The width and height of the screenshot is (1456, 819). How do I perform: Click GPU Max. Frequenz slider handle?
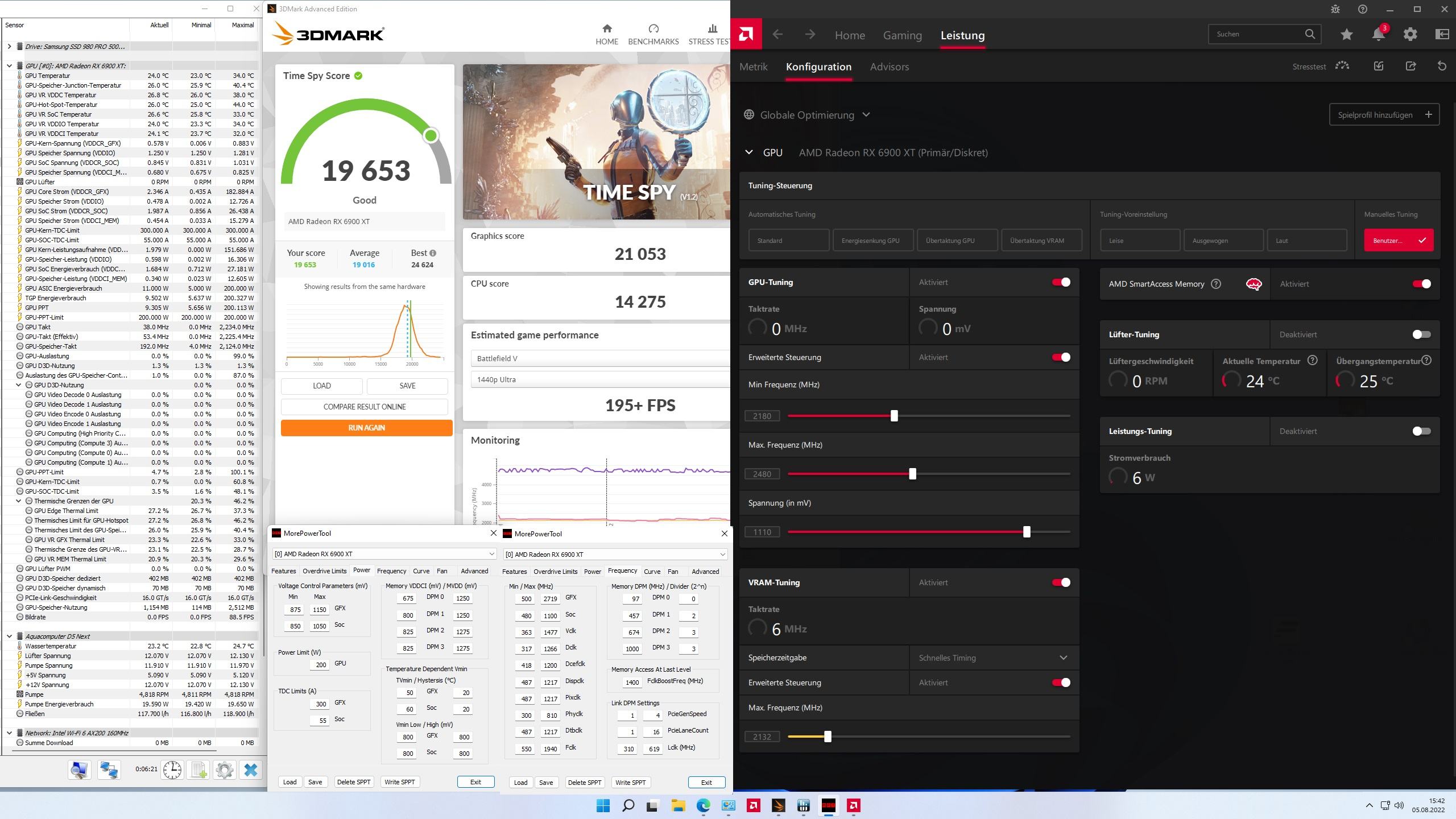pyautogui.click(x=912, y=474)
